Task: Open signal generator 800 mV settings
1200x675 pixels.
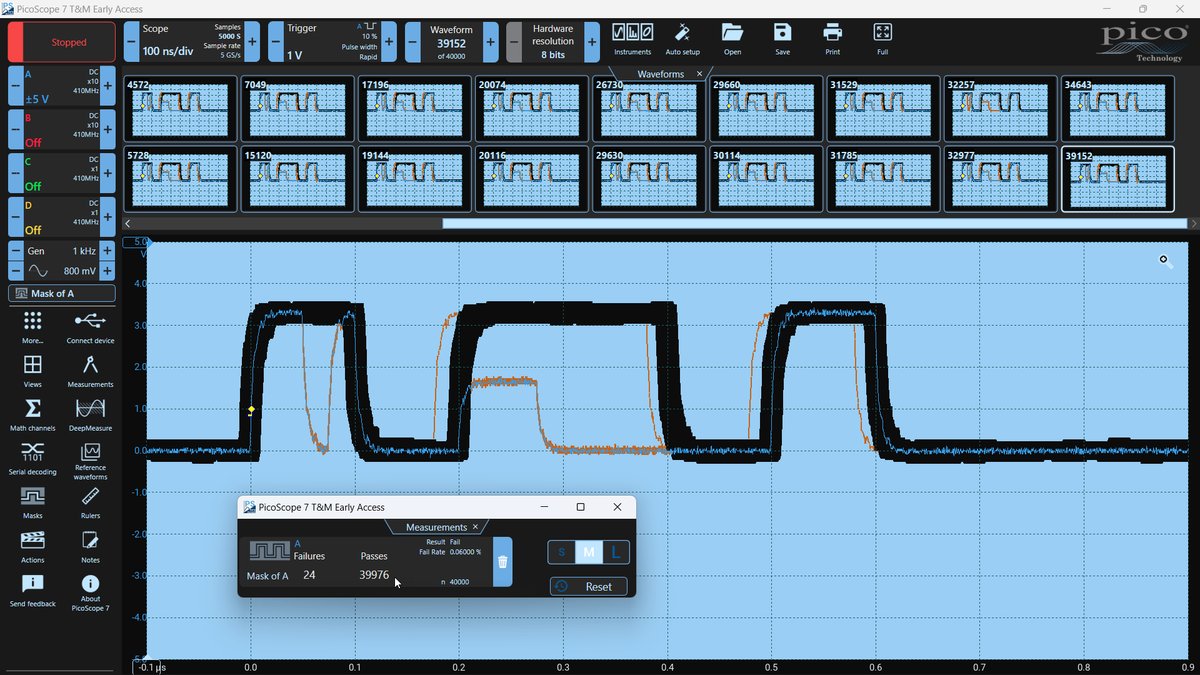Action: point(62,271)
